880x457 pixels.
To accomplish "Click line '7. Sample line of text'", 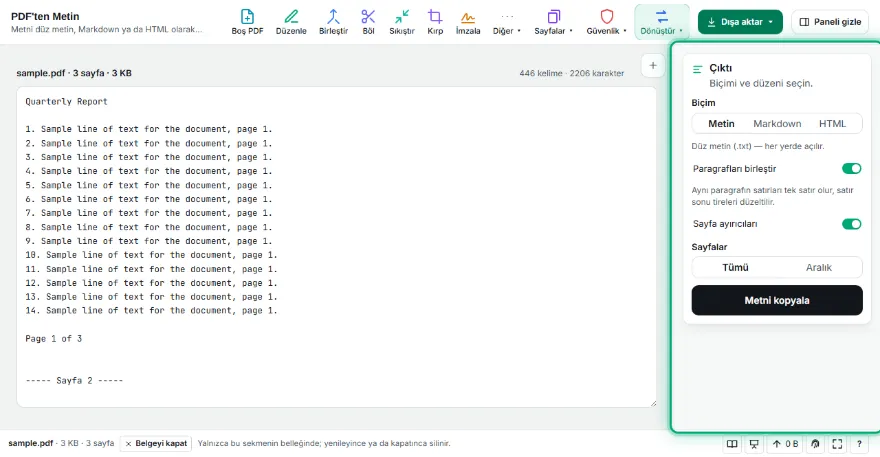I will coord(149,213).
